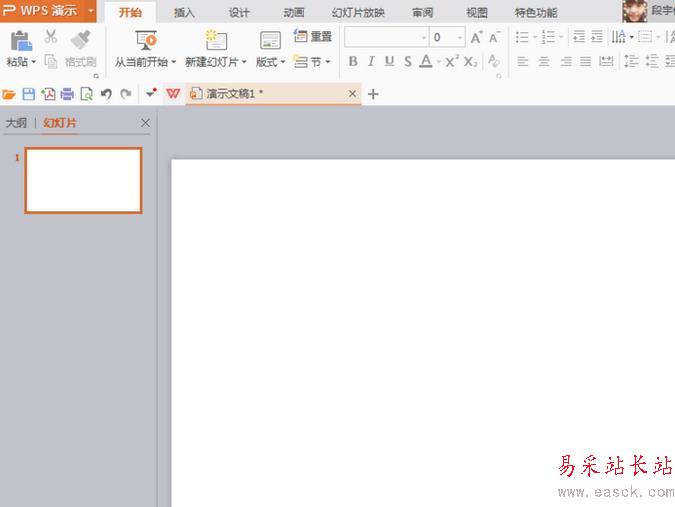Viewport: 675px width, 507px height.
Task: Click the Cut scissors icon
Action: pyautogui.click(x=51, y=37)
